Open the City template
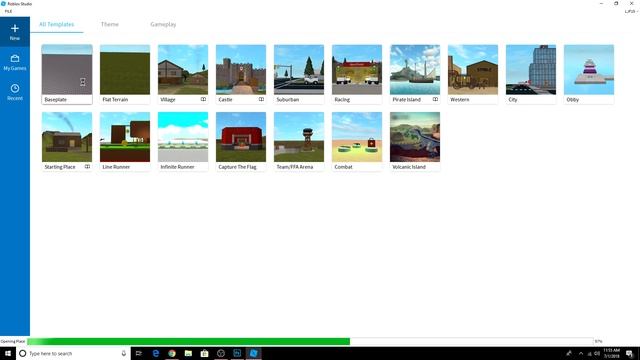 click(x=531, y=74)
